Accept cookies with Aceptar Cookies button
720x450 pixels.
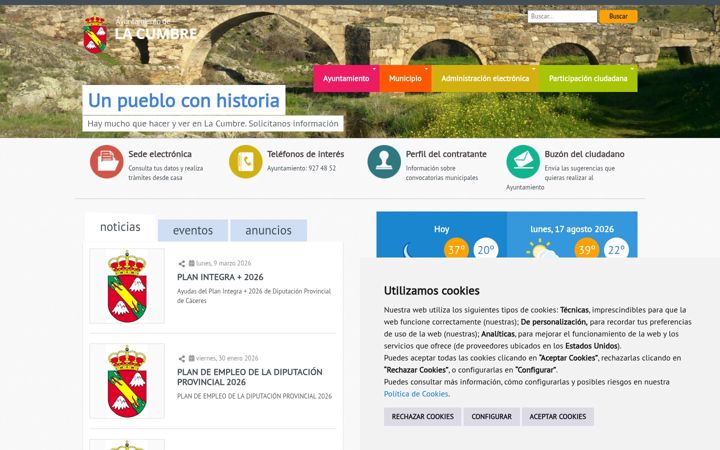point(558,416)
